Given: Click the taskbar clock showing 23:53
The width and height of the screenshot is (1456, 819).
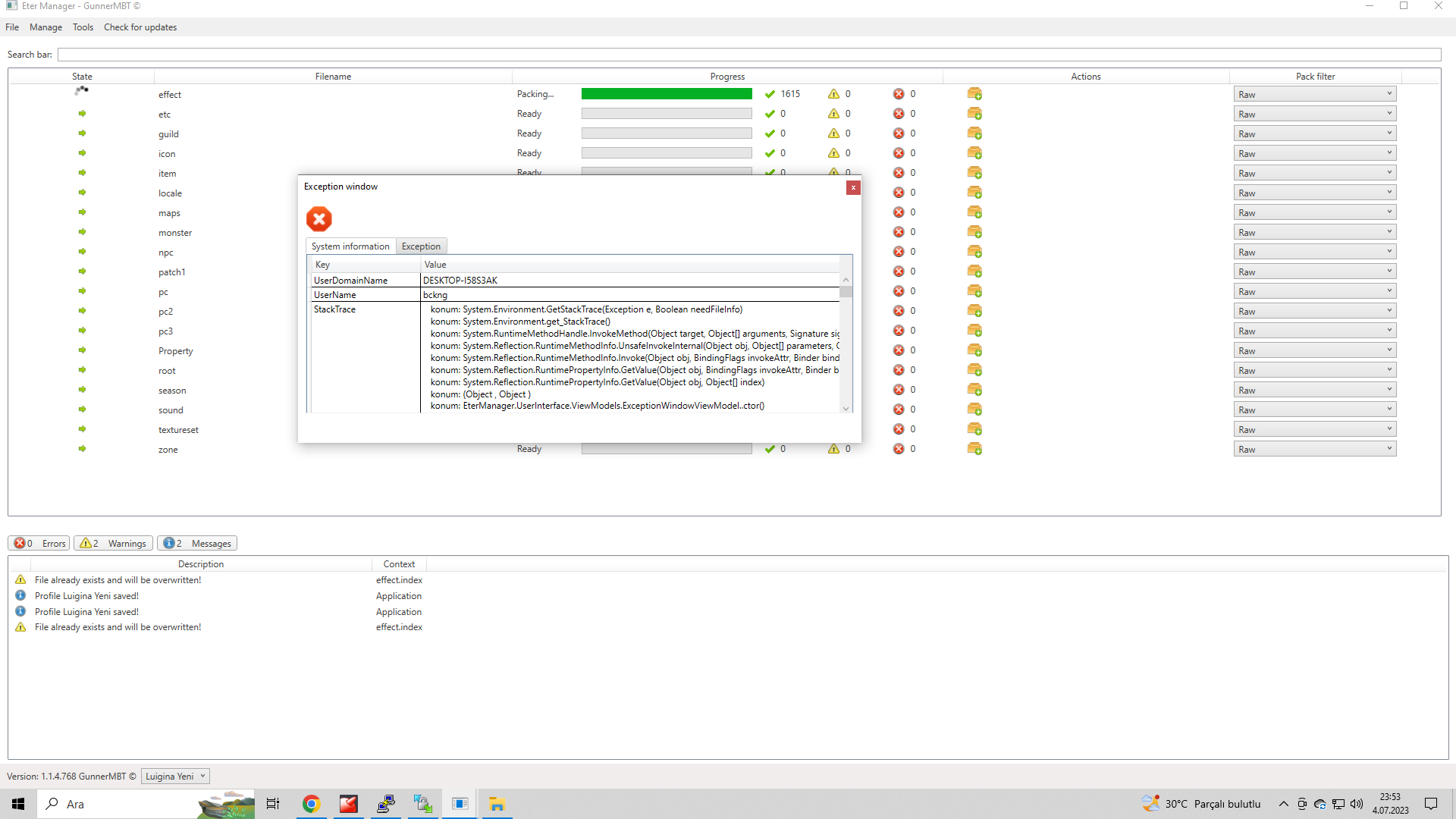Looking at the screenshot, I should coord(1390,804).
